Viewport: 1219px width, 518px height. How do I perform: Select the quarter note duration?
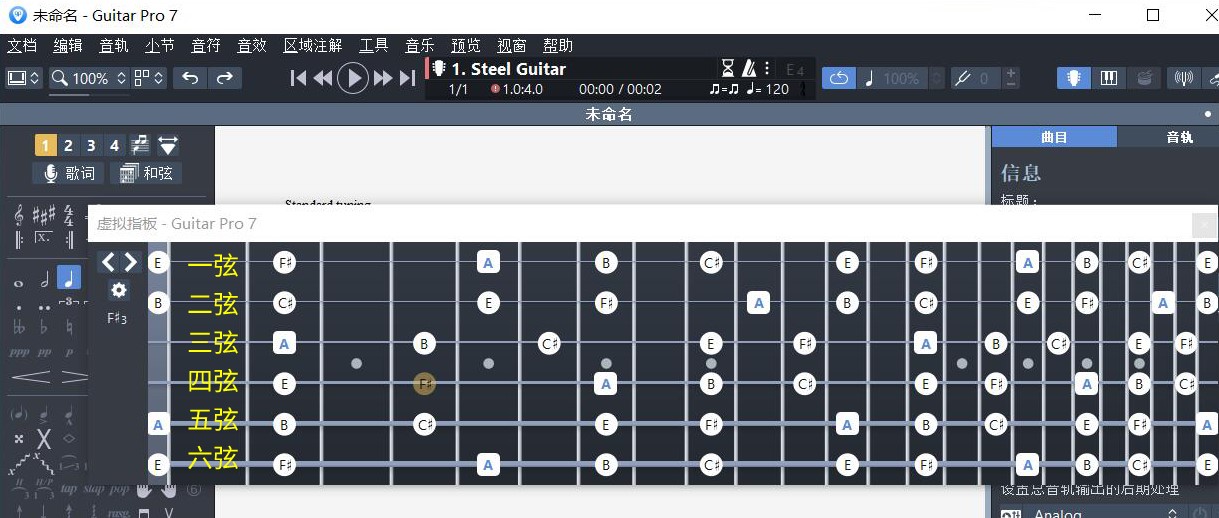coord(69,278)
